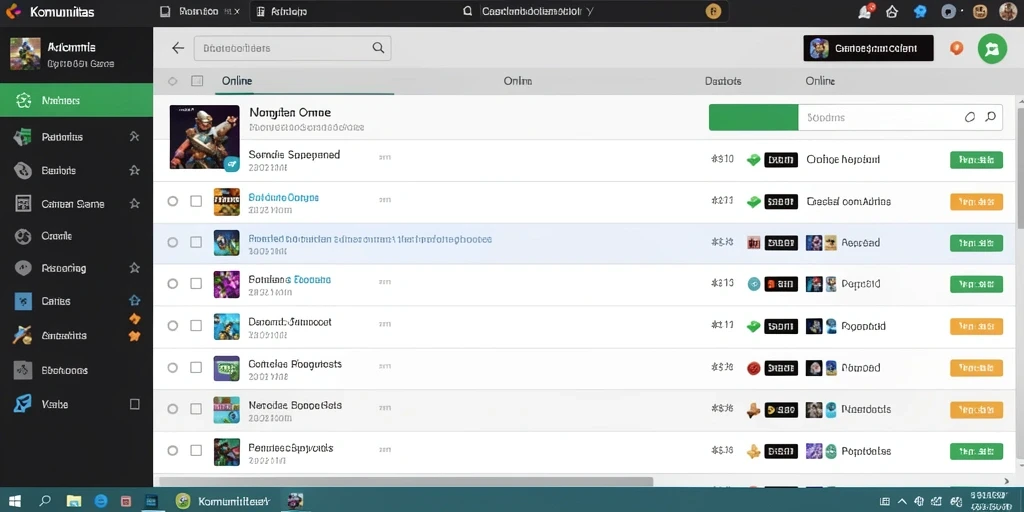Click the green button on the Somdis Sopepaned row

pos(976,159)
